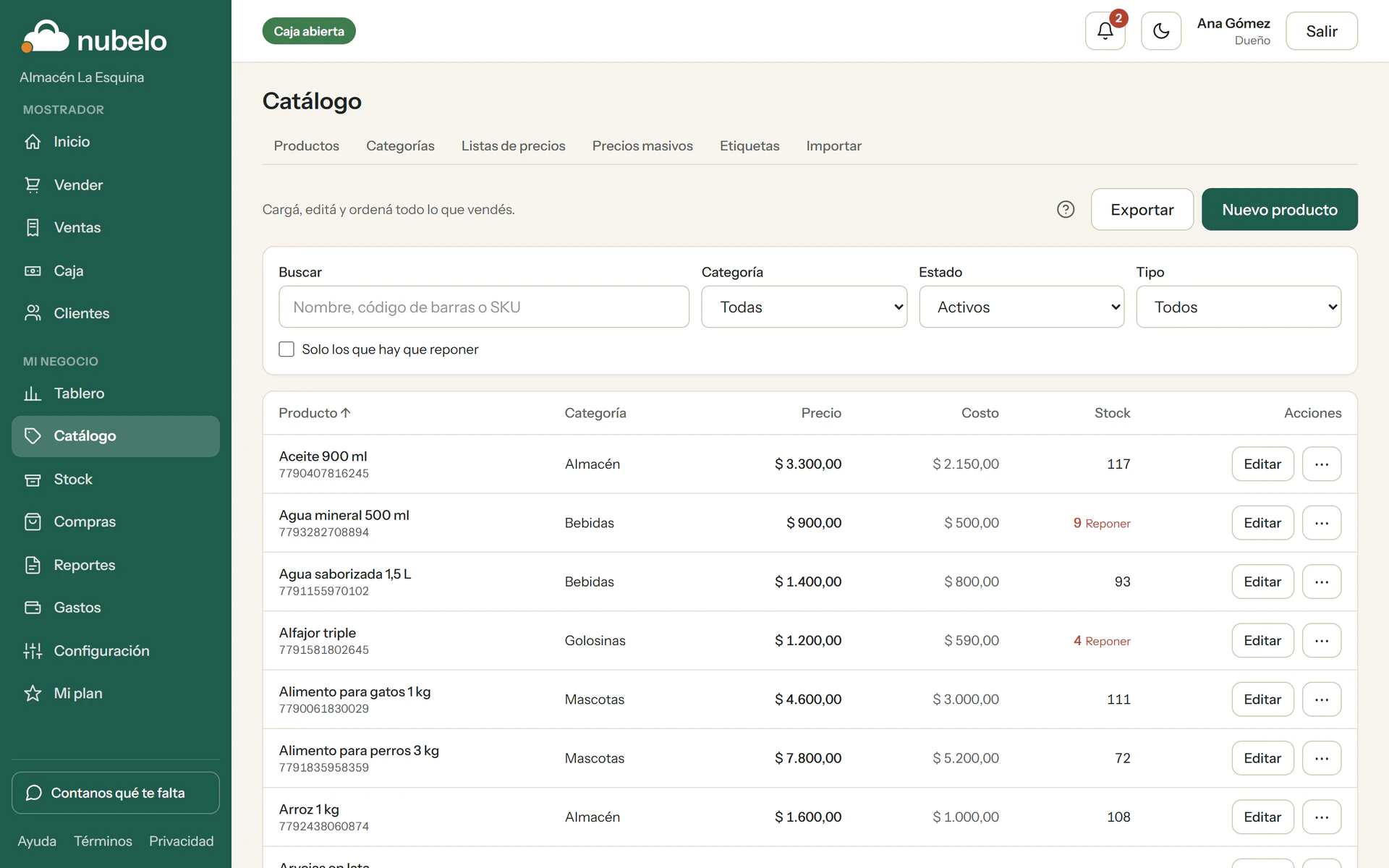This screenshot has height=868, width=1389.
Task: Open Ventas receipt icon in sidebar
Action: (x=33, y=228)
